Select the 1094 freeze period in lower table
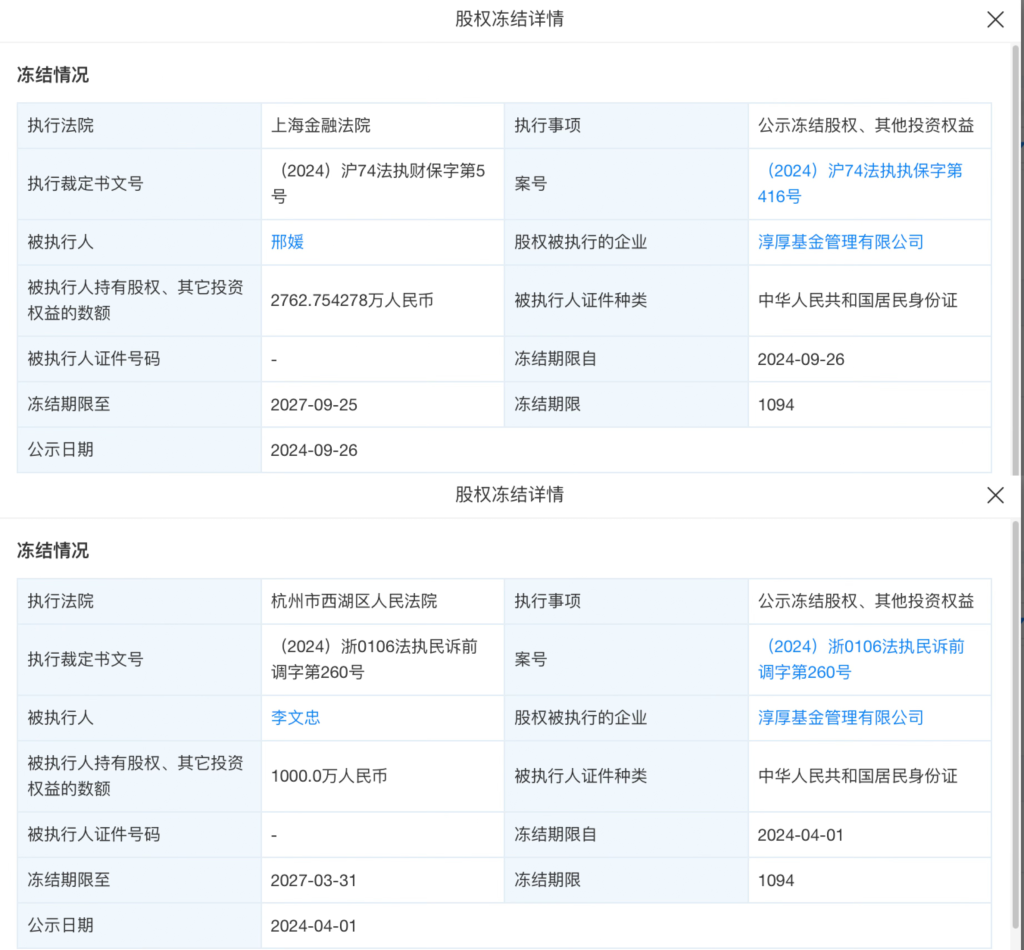The width and height of the screenshot is (1024, 950). tap(776, 880)
